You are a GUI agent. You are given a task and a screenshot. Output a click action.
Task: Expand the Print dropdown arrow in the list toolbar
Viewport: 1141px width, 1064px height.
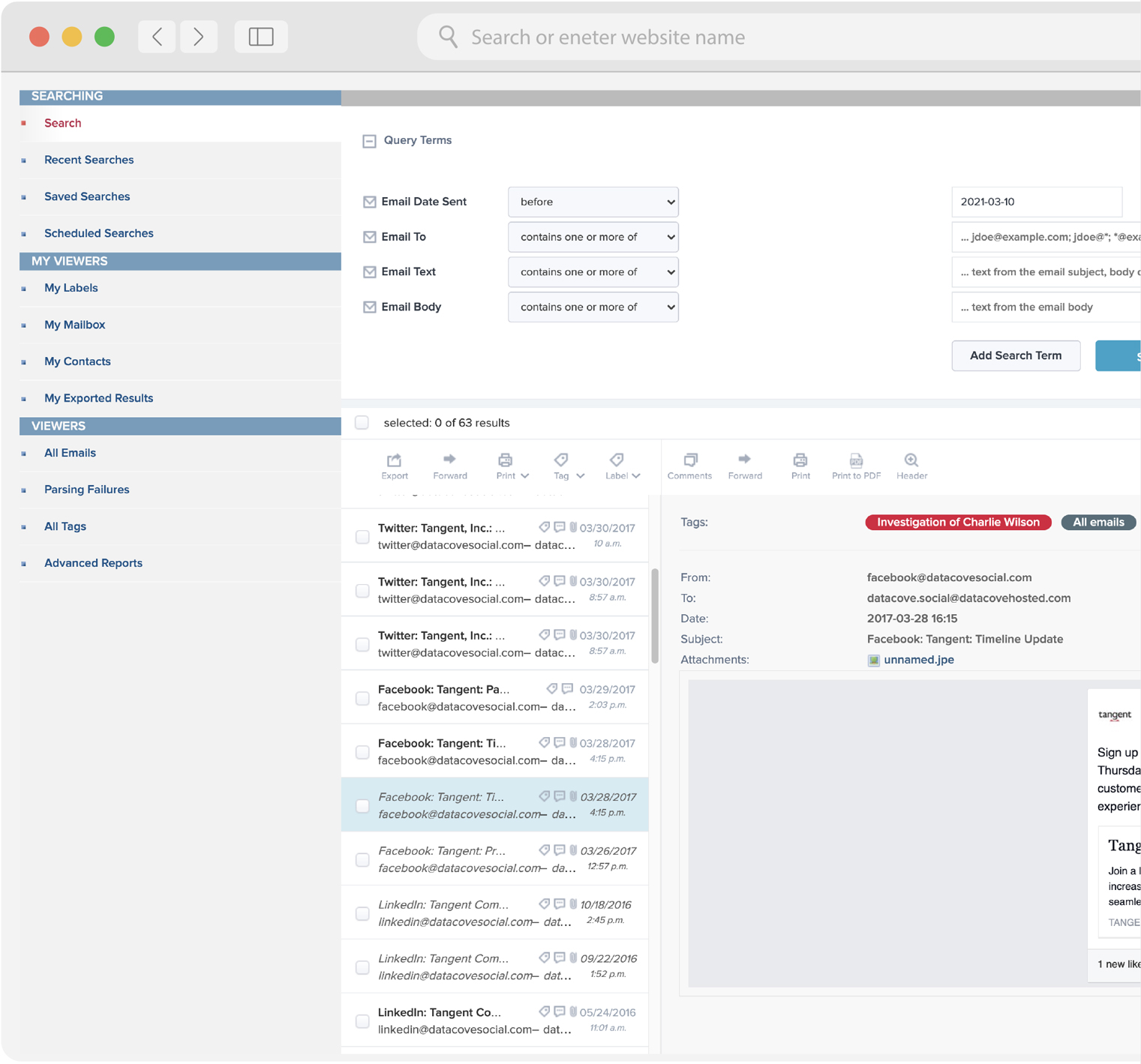point(525,476)
